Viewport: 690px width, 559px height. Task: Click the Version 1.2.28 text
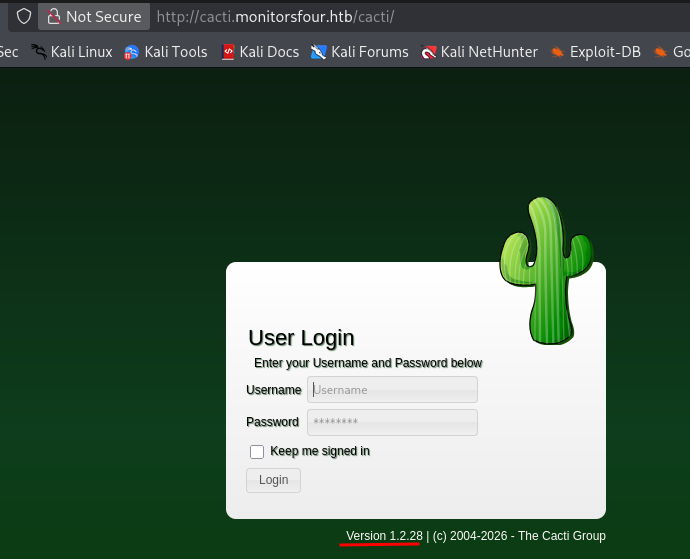pyautogui.click(x=384, y=536)
